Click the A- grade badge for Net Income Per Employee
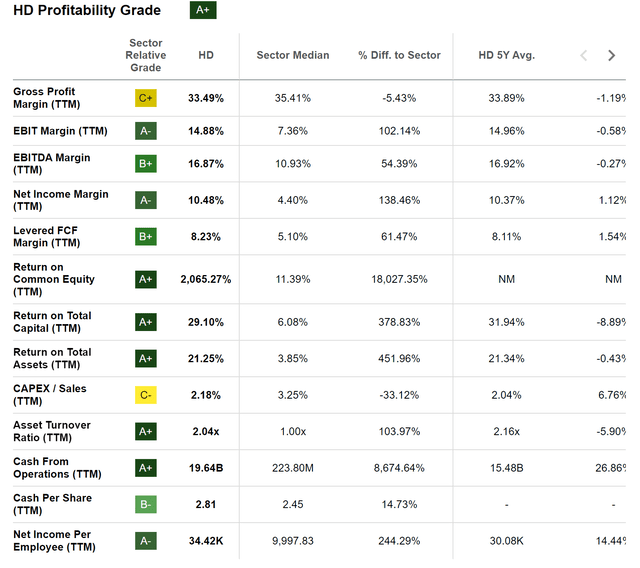The width and height of the screenshot is (640, 568). point(146,541)
